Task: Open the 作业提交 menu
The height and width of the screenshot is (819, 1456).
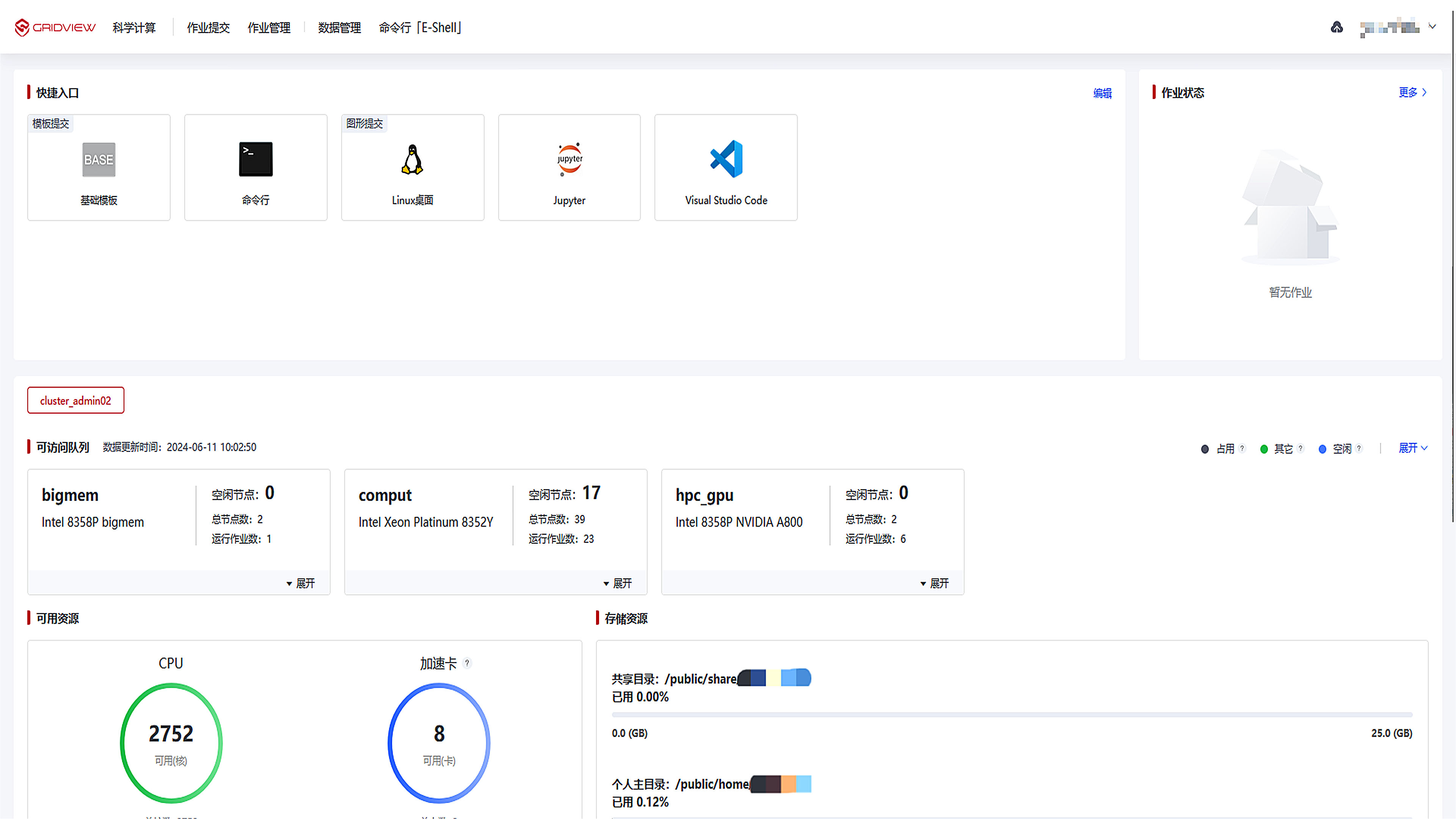Action: click(208, 28)
